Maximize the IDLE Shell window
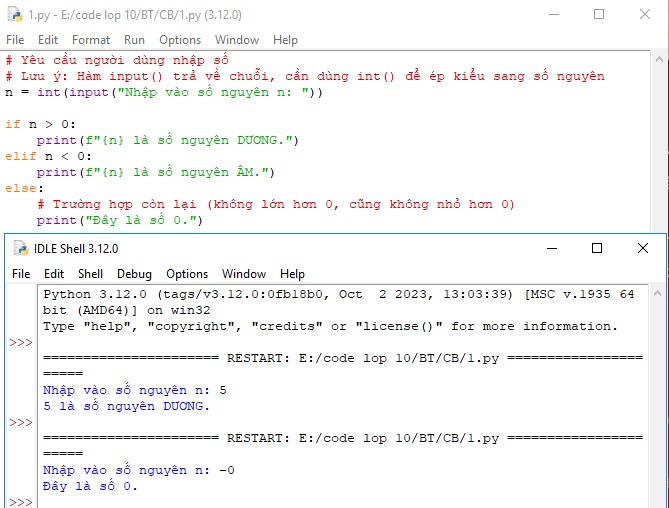 point(597,248)
